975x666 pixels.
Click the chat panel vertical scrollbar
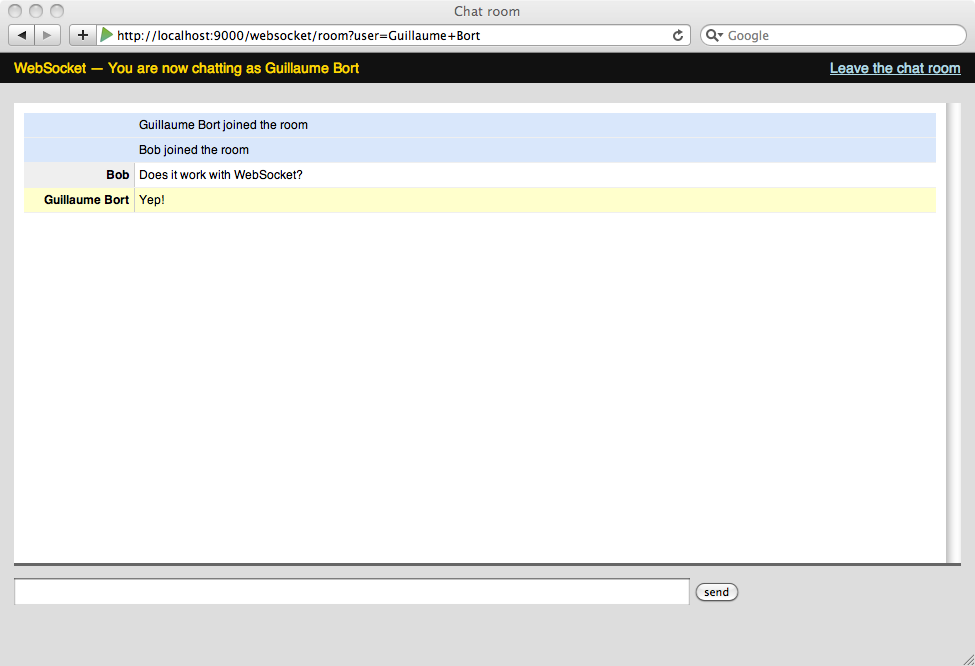click(953, 332)
